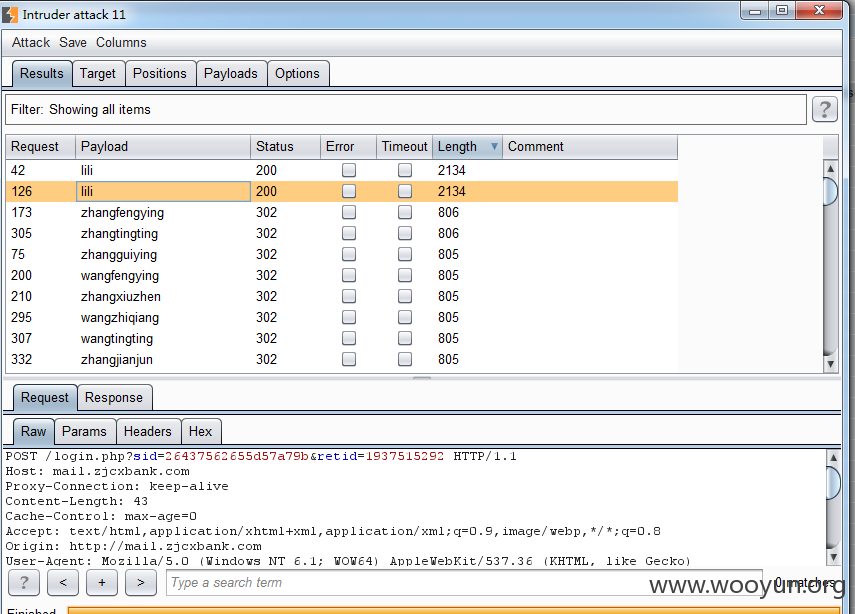Sort by Error column header
This screenshot has width=855, height=614.
pos(348,147)
